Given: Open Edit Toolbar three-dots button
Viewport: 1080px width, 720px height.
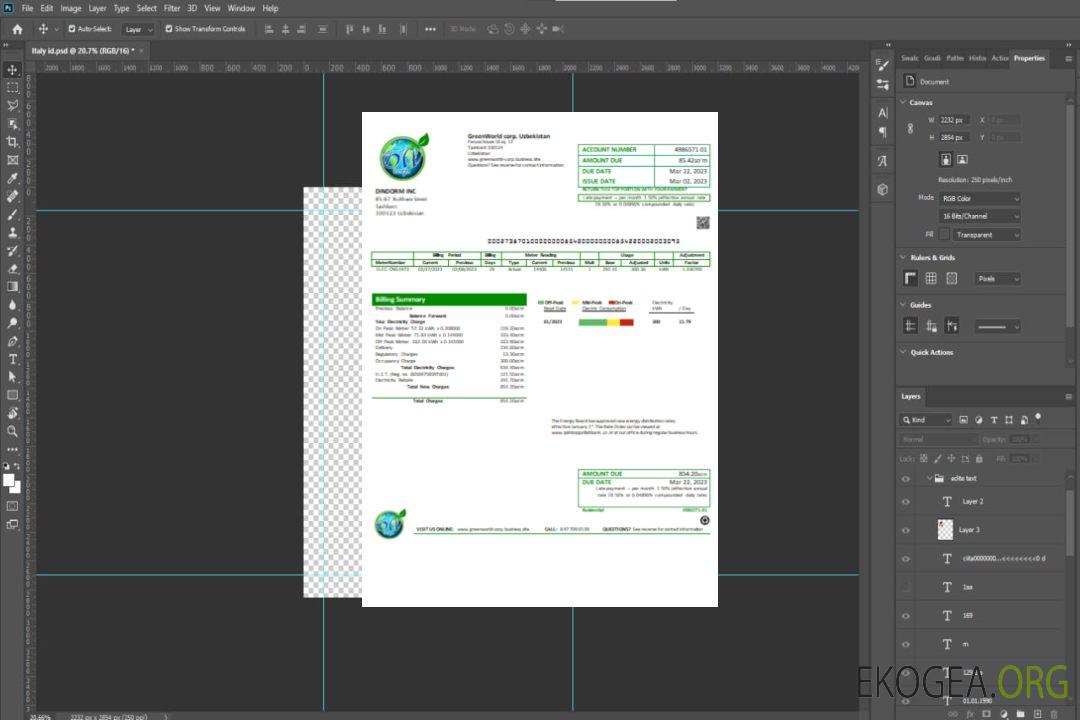Looking at the screenshot, I should pos(12,449).
